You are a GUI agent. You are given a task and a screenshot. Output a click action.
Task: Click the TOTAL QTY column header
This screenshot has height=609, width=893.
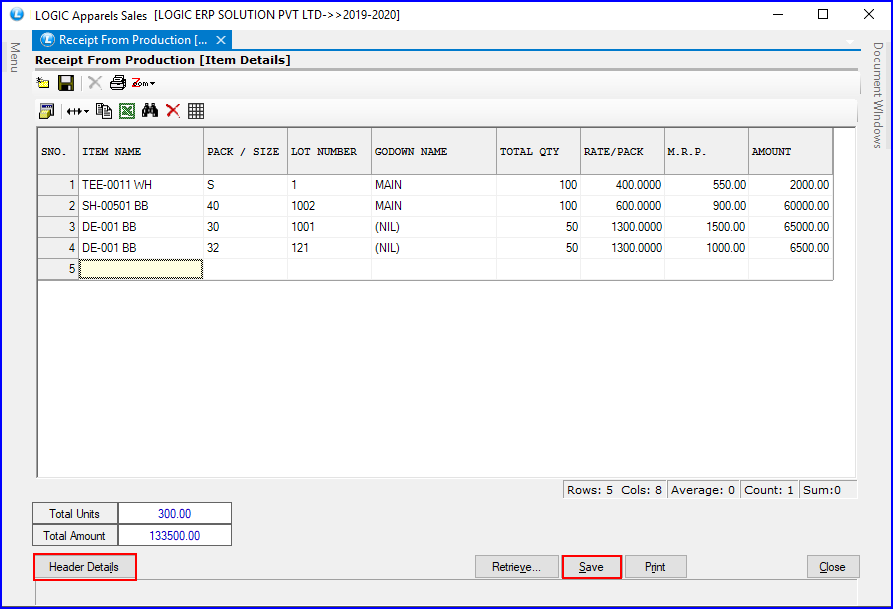[x=538, y=152]
